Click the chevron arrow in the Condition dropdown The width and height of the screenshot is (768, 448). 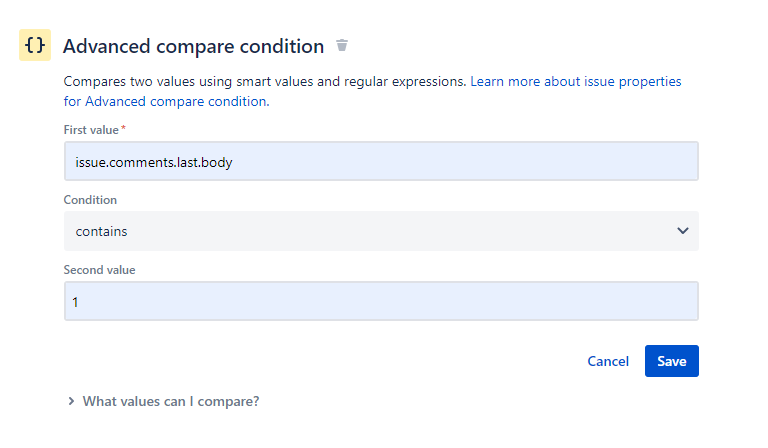pyautogui.click(x=683, y=231)
